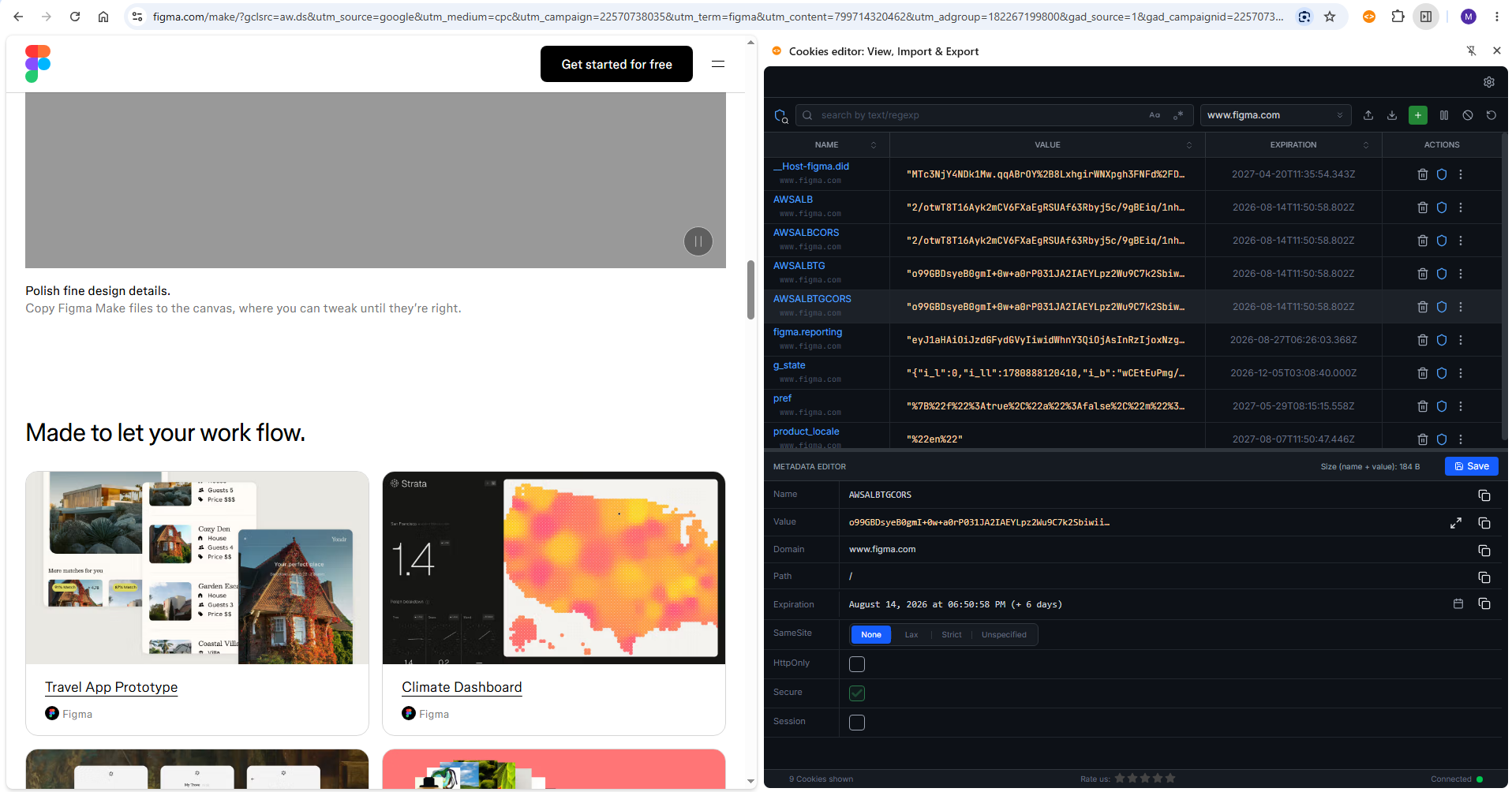1512x792 pixels.
Task: Toggle regexp search mode
Action: click(1178, 115)
